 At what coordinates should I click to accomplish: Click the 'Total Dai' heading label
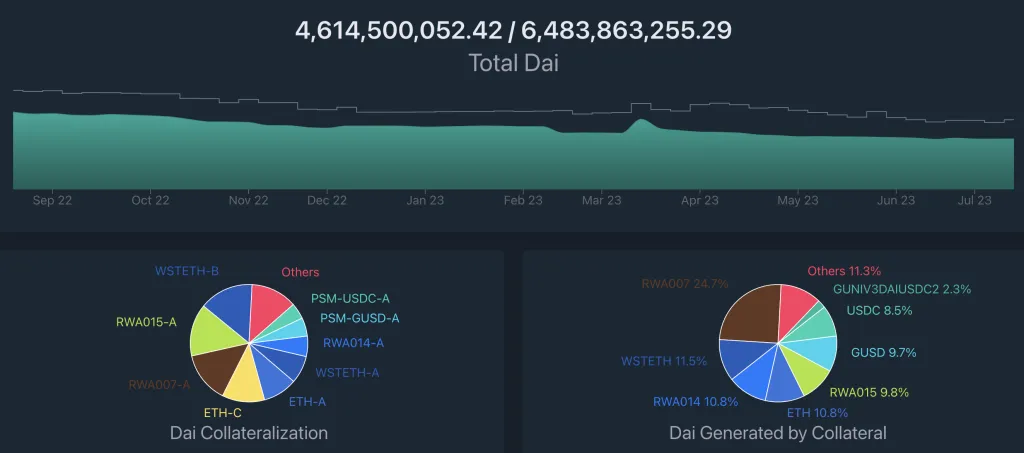click(513, 63)
